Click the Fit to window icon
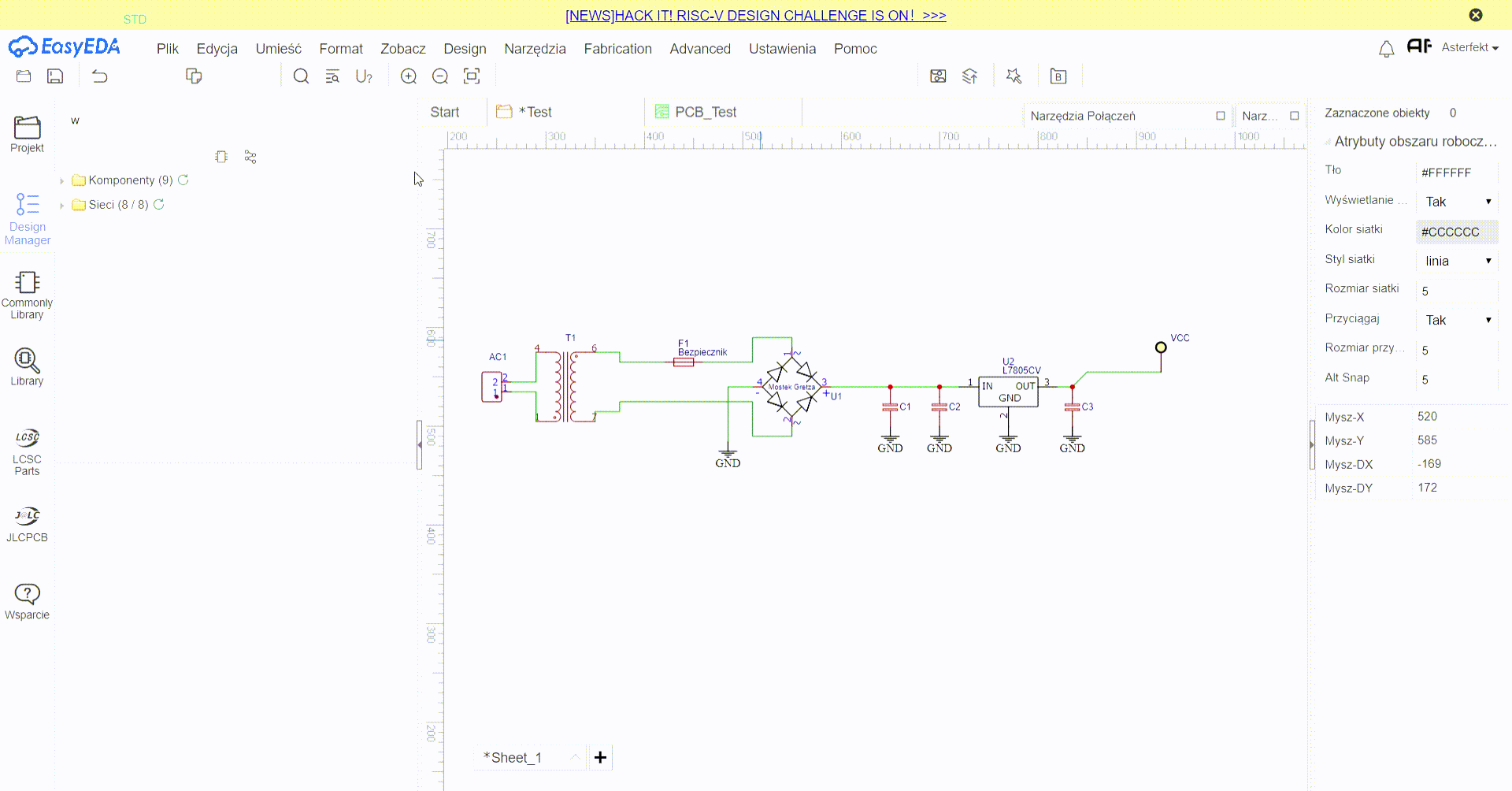 472,76
